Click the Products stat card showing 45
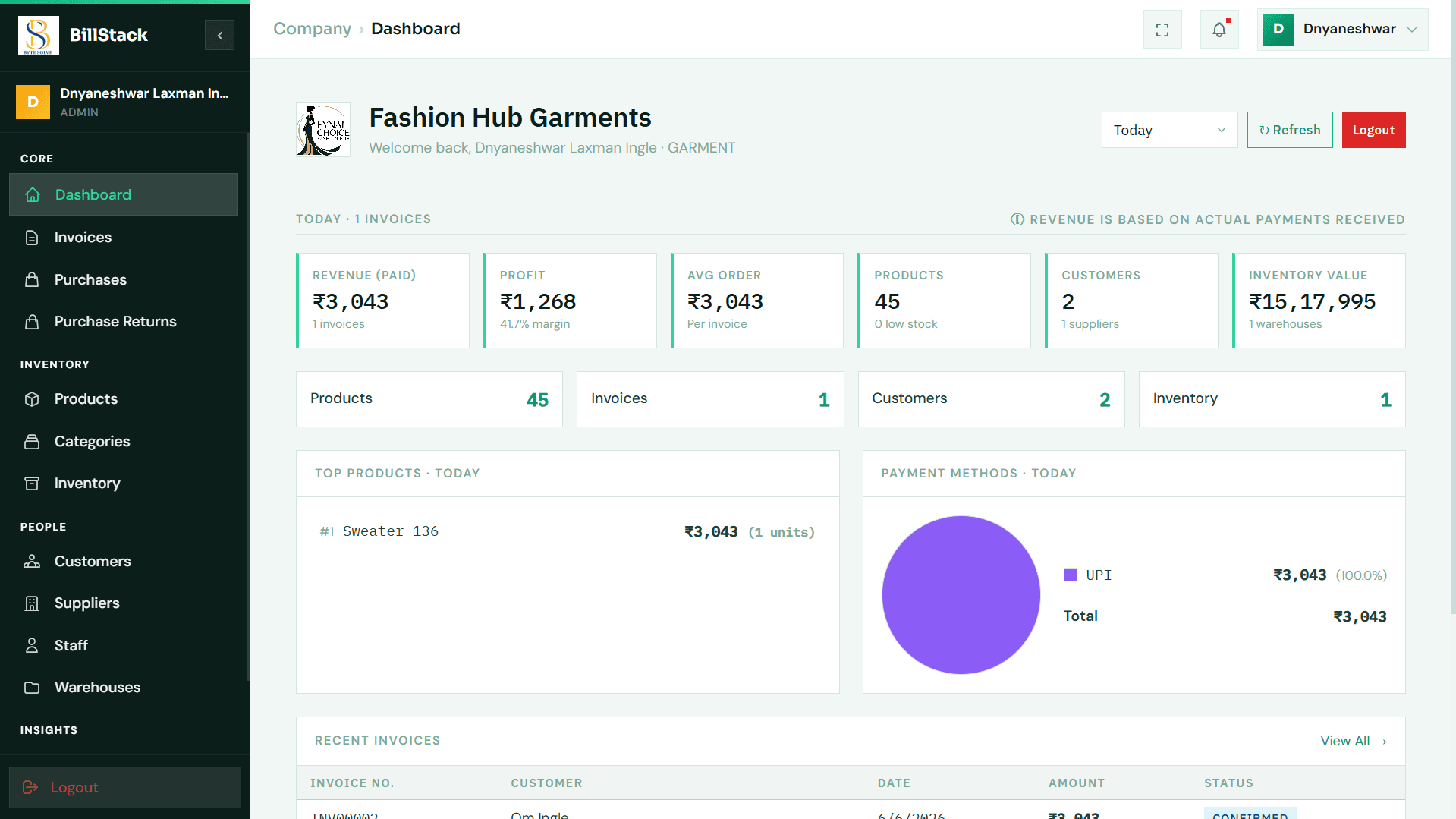Viewport: 1456px width, 819px height. click(944, 301)
